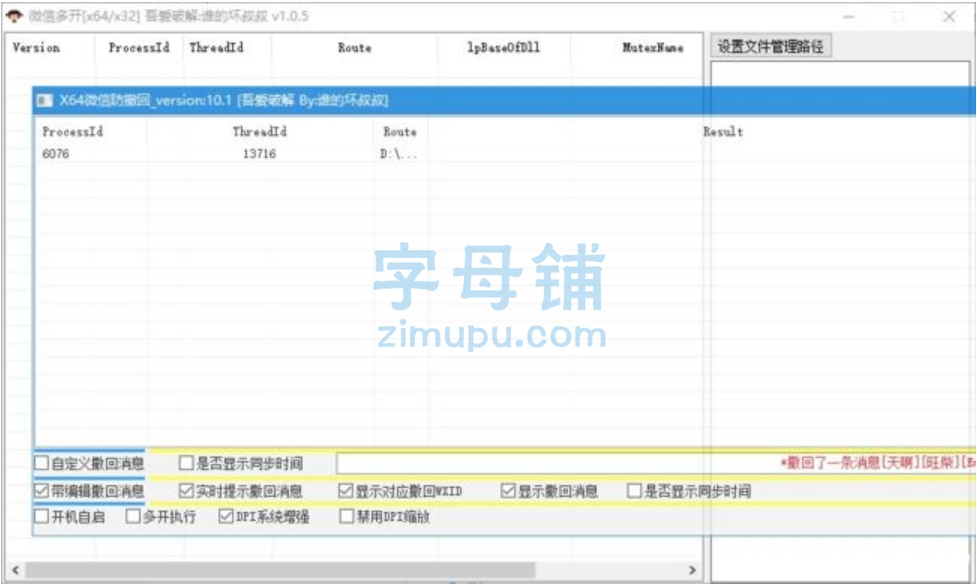The height and width of the screenshot is (587, 977).
Task: Click the anti-recall window's ThreadId header
Action: coord(260,131)
